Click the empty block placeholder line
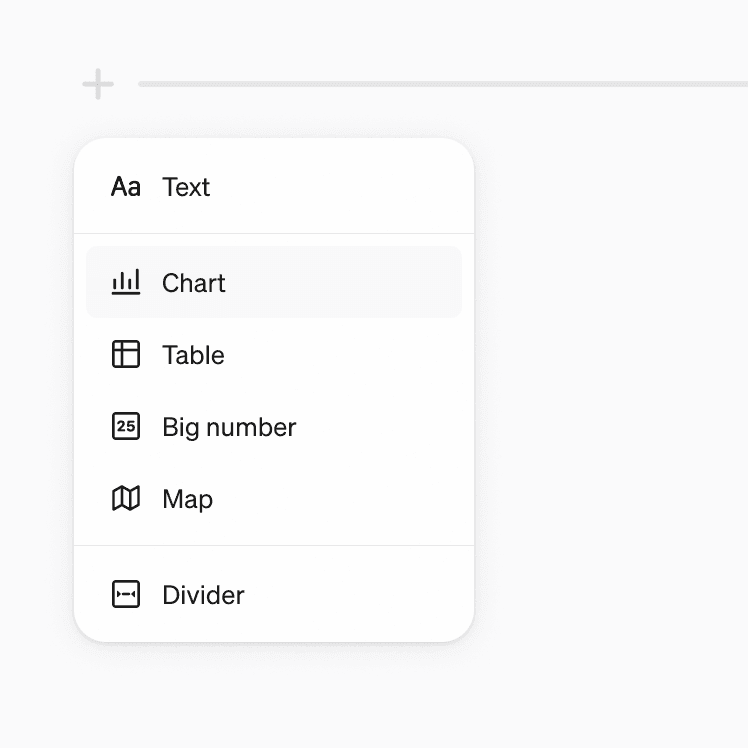Image resolution: width=748 pixels, height=748 pixels. 440,84
